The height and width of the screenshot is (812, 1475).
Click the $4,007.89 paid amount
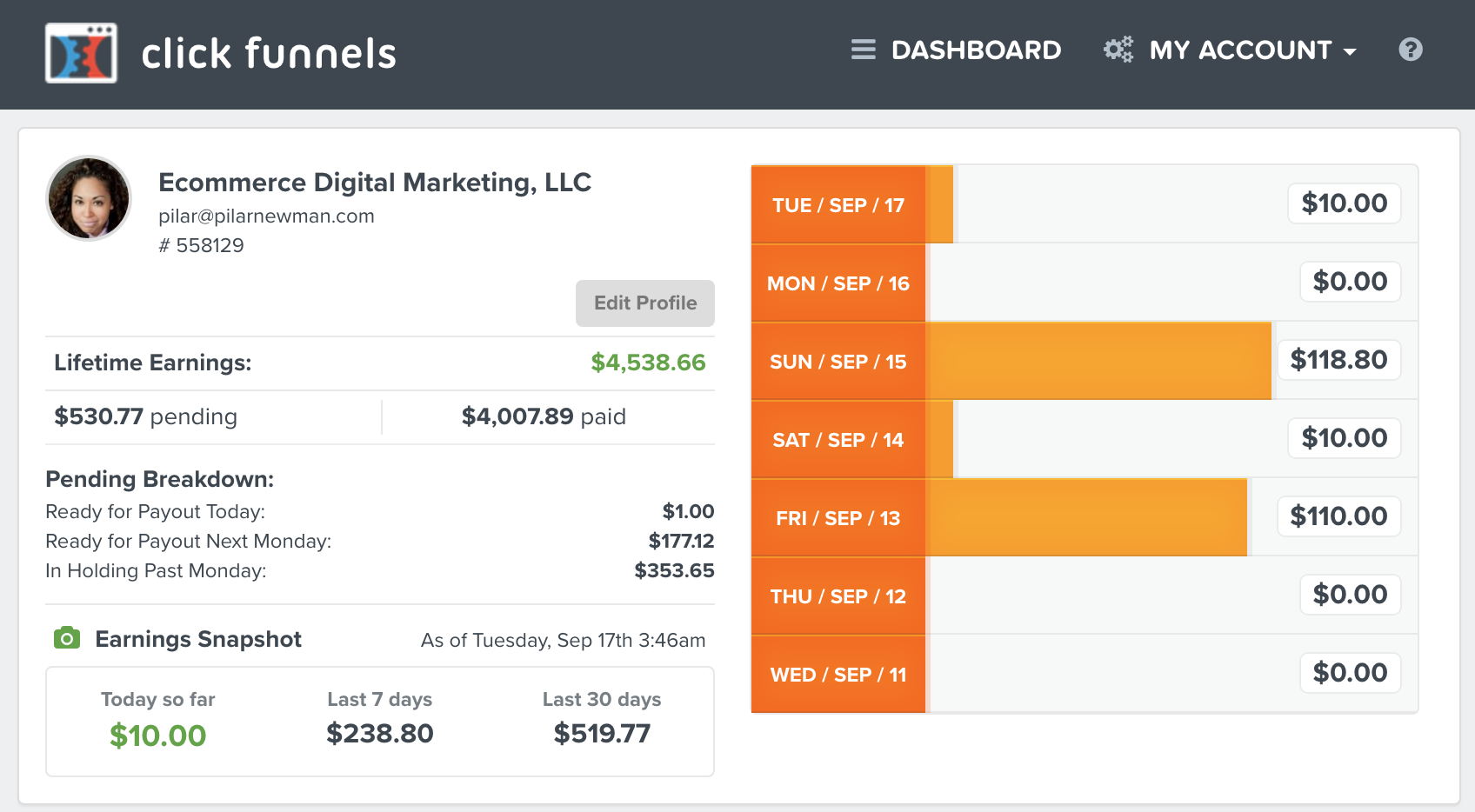(x=517, y=416)
